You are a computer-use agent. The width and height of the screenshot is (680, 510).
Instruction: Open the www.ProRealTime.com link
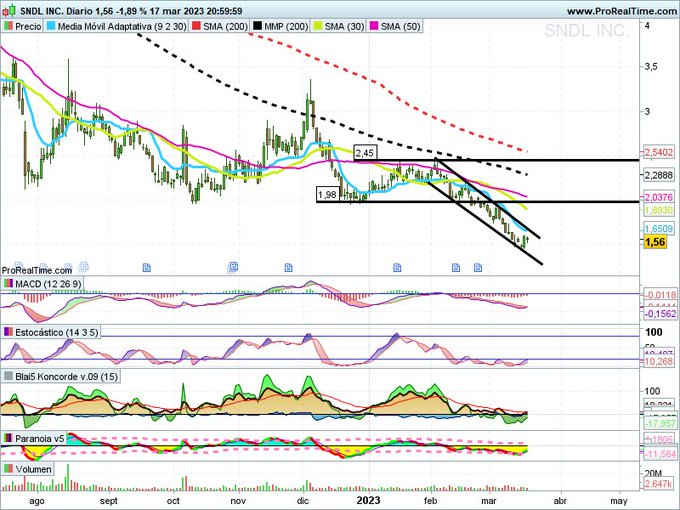[622, 11]
